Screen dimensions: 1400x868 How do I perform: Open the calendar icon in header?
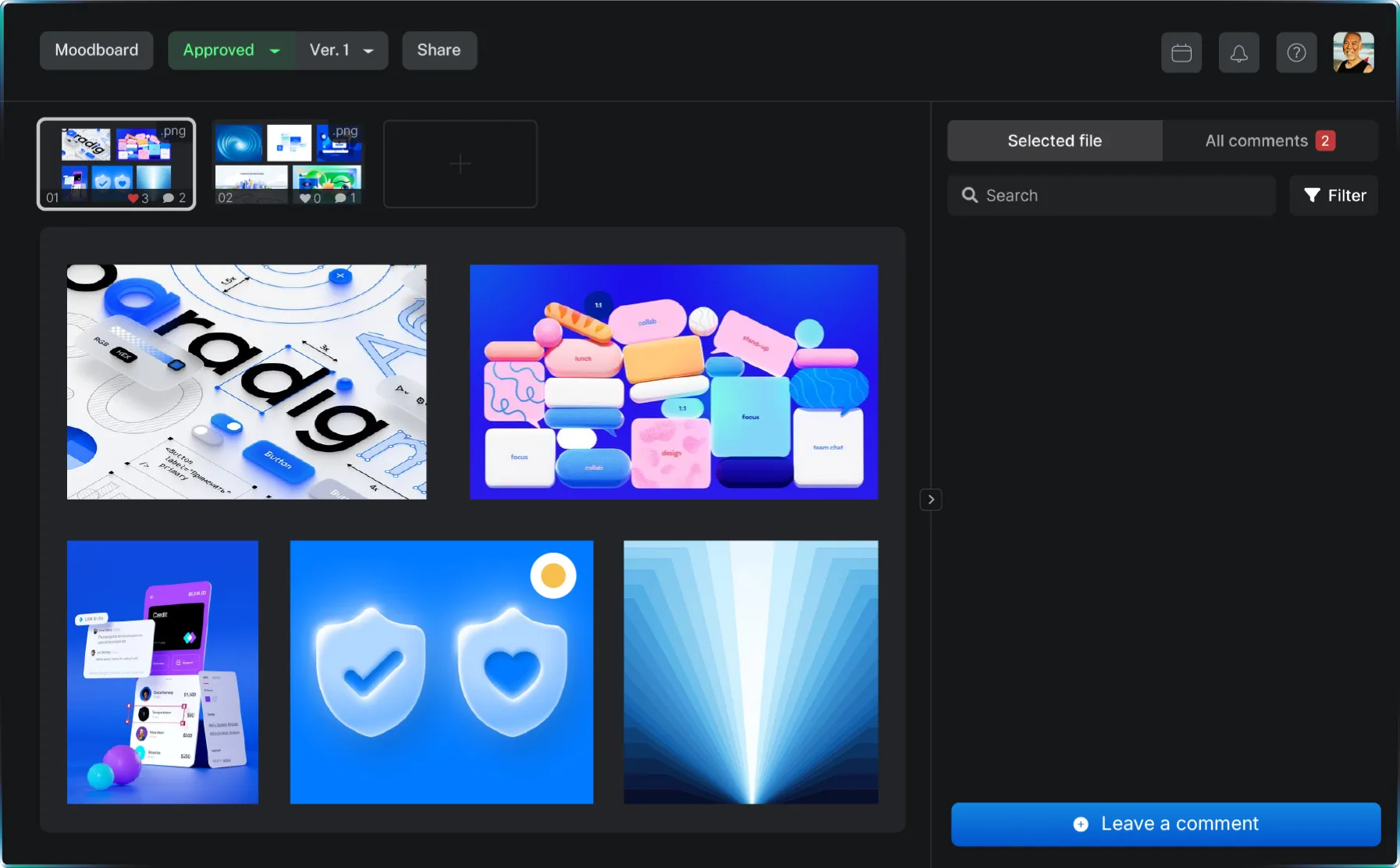pyautogui.click(x=1181, y=52)
